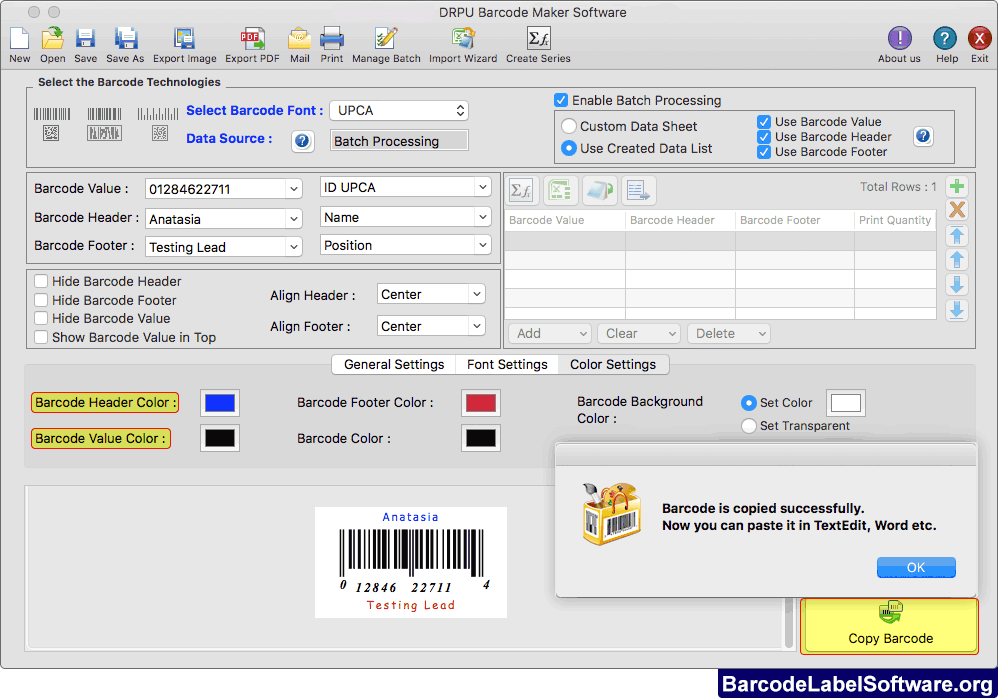Uncheck Use Barcode Header

tap(764, 137)
